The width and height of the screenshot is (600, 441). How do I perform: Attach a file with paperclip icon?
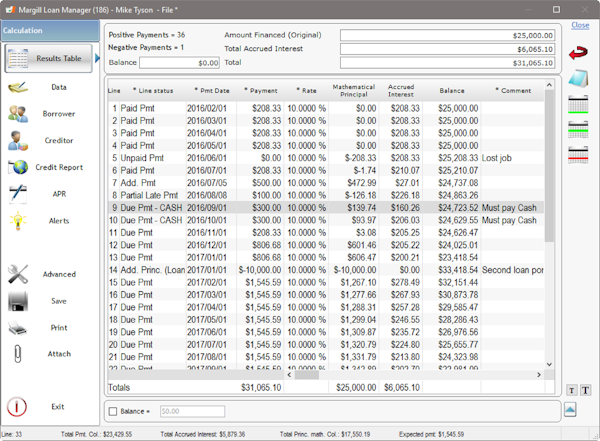click(x=19, y=354)
